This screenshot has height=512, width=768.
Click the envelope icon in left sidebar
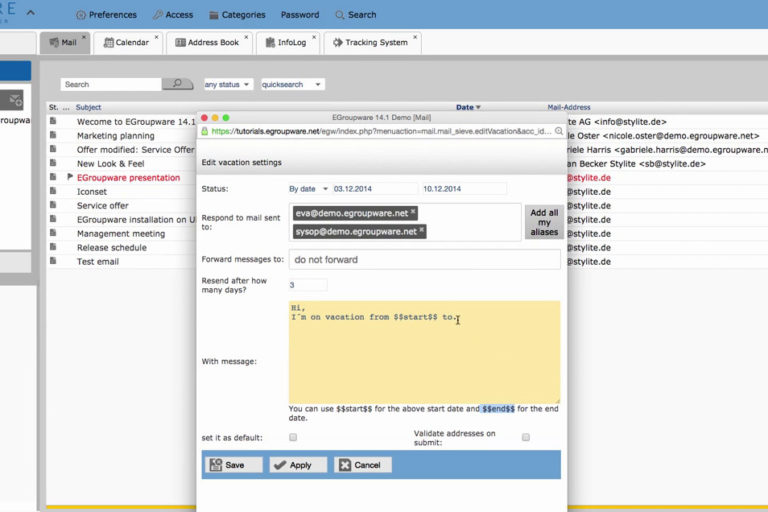[x=14, y=100]
